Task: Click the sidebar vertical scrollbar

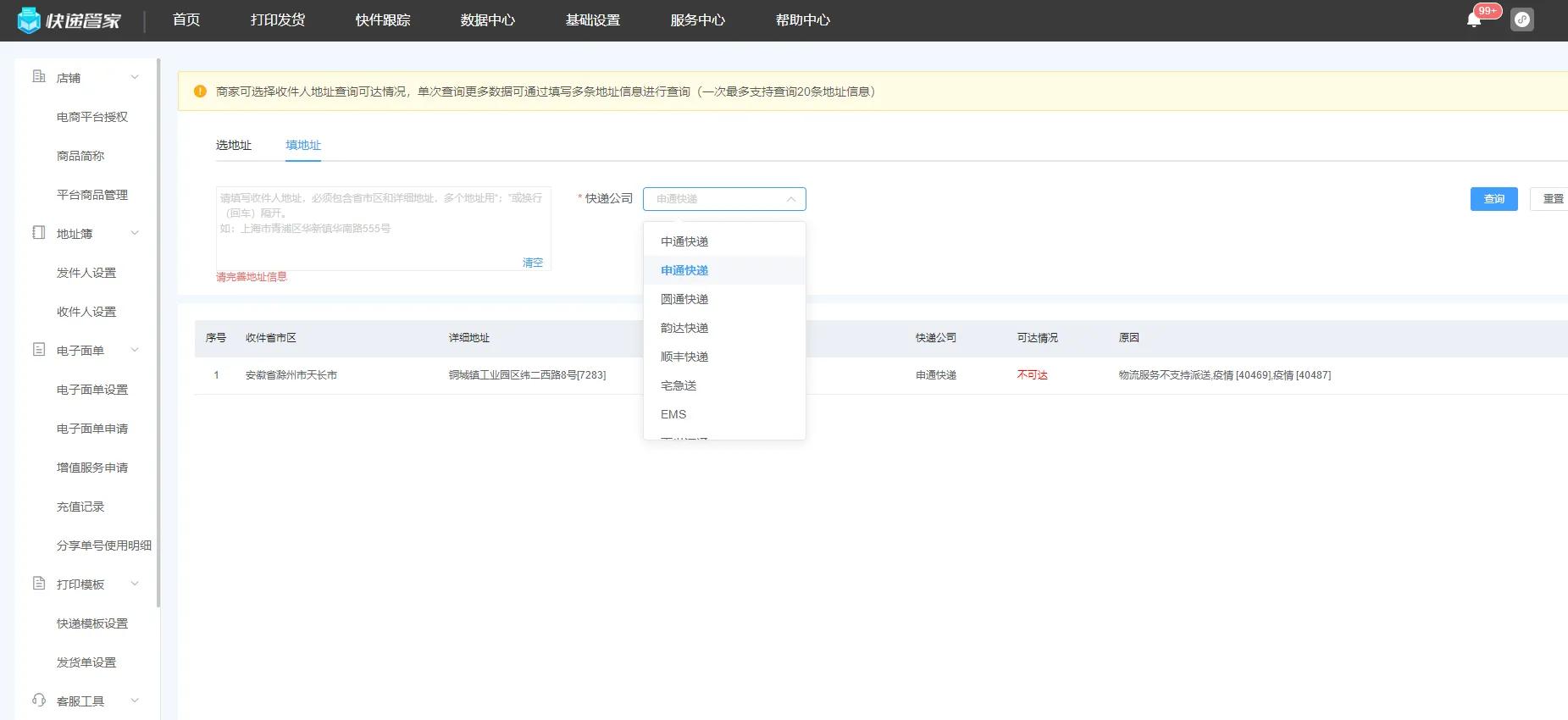Action: [158, 333]
